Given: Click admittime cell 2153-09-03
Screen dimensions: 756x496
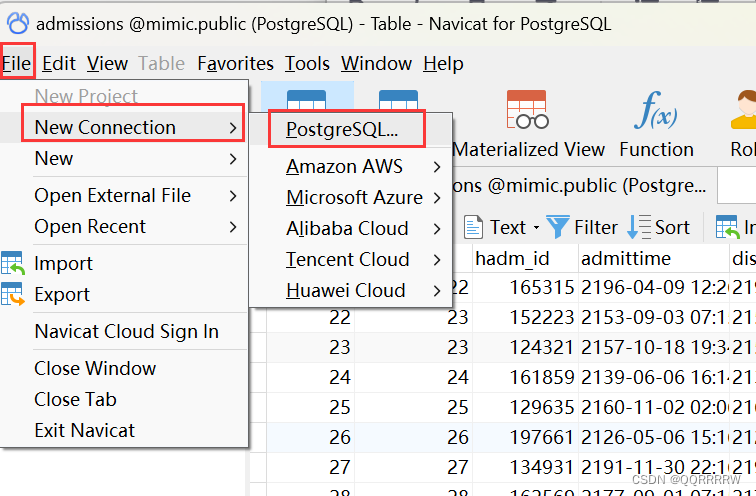Looking at the screenshot, I should (x=653, y=318).
